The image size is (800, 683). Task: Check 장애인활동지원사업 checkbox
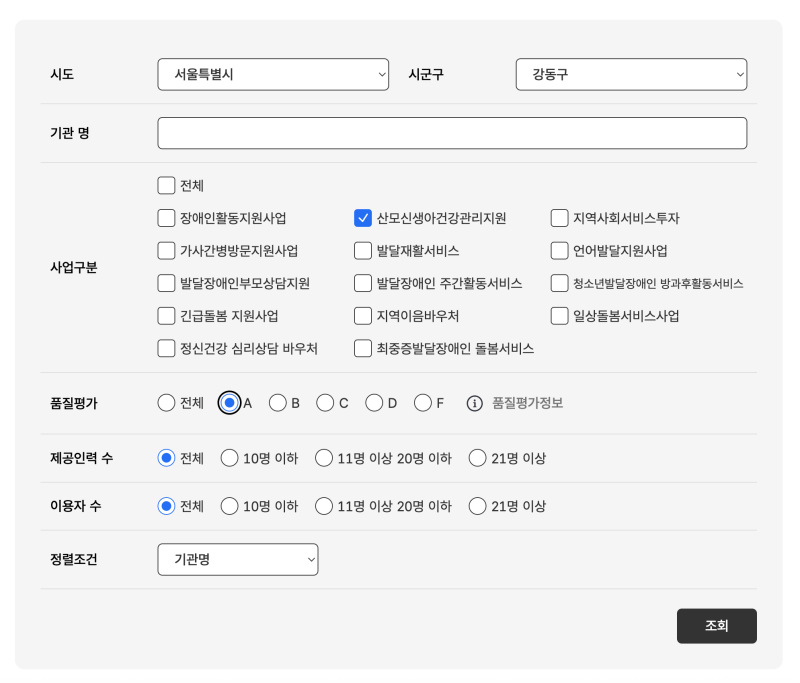[166, 218]
